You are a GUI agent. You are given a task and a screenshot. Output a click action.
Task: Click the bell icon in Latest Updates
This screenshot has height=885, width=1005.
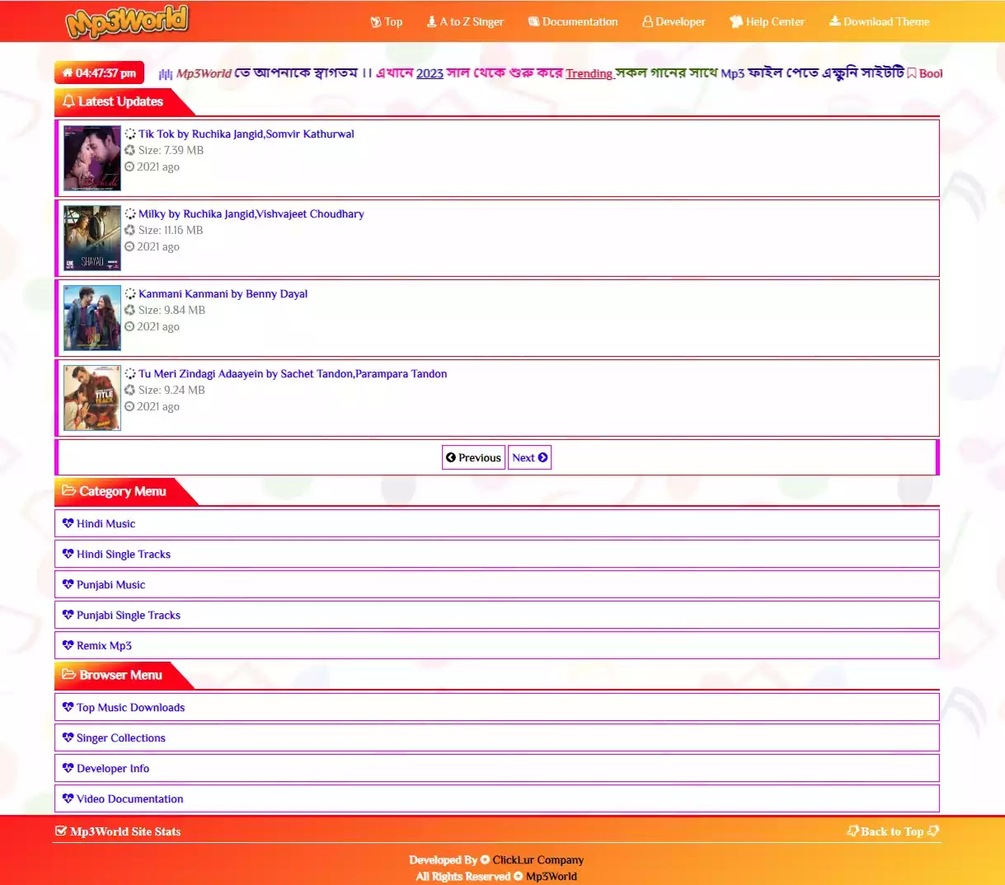tap(69, 101)
